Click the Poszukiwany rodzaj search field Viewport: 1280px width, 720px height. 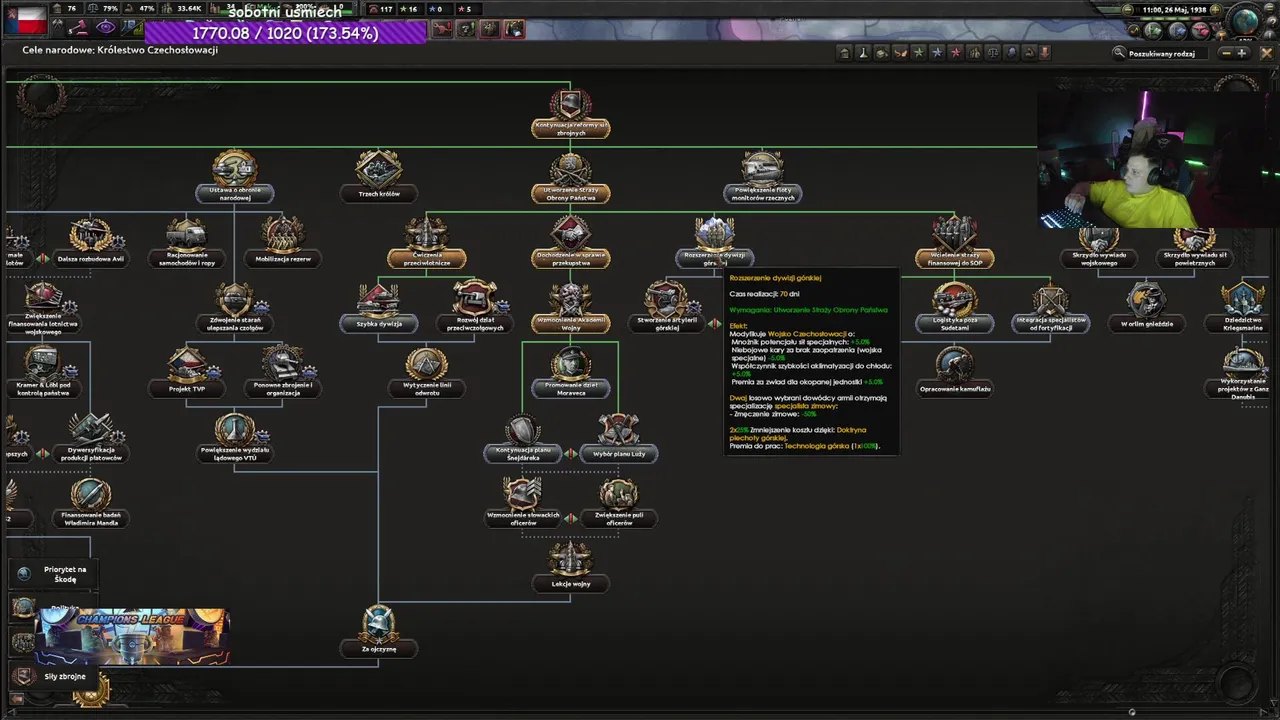pos(1166,53)
